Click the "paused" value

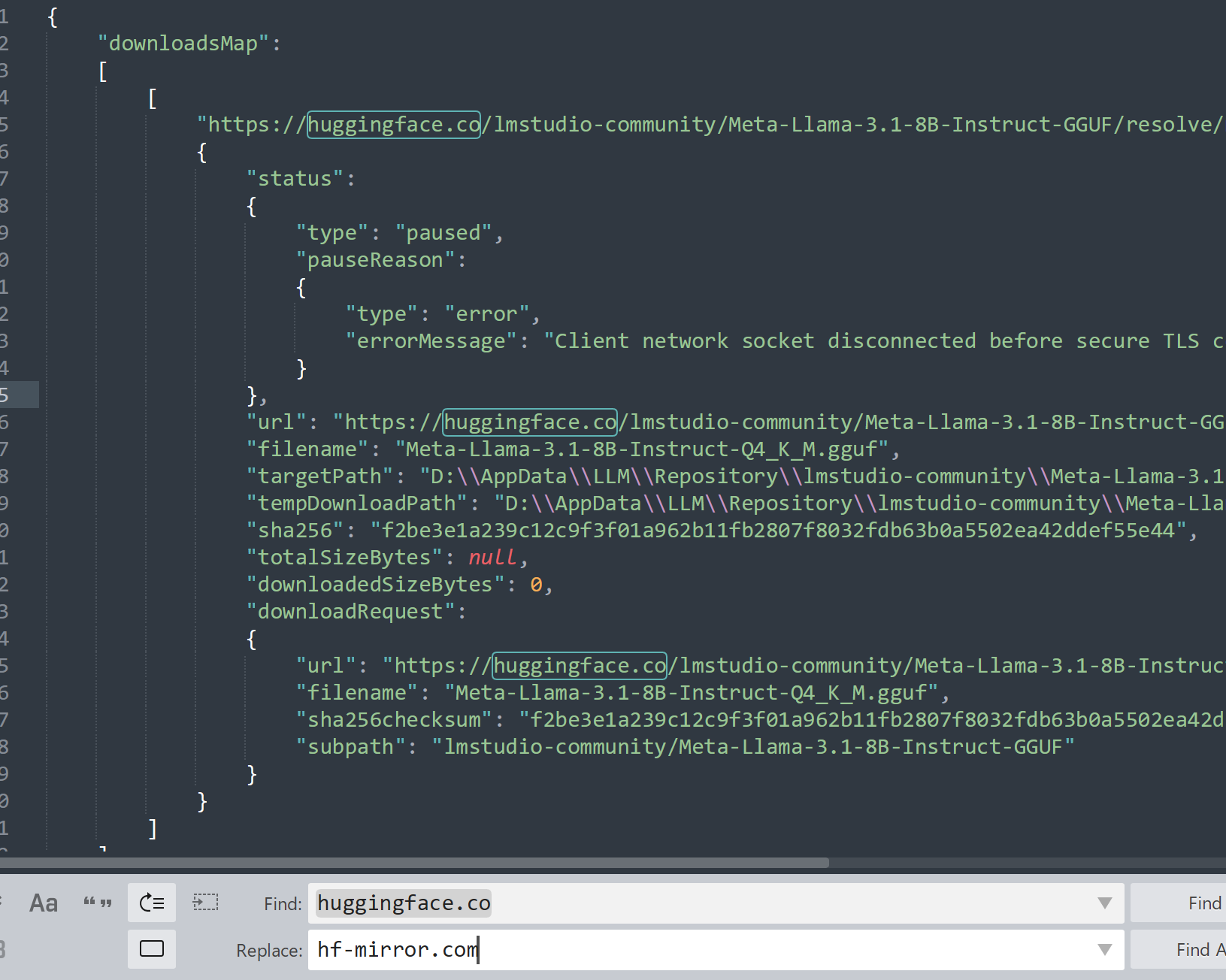443,233
